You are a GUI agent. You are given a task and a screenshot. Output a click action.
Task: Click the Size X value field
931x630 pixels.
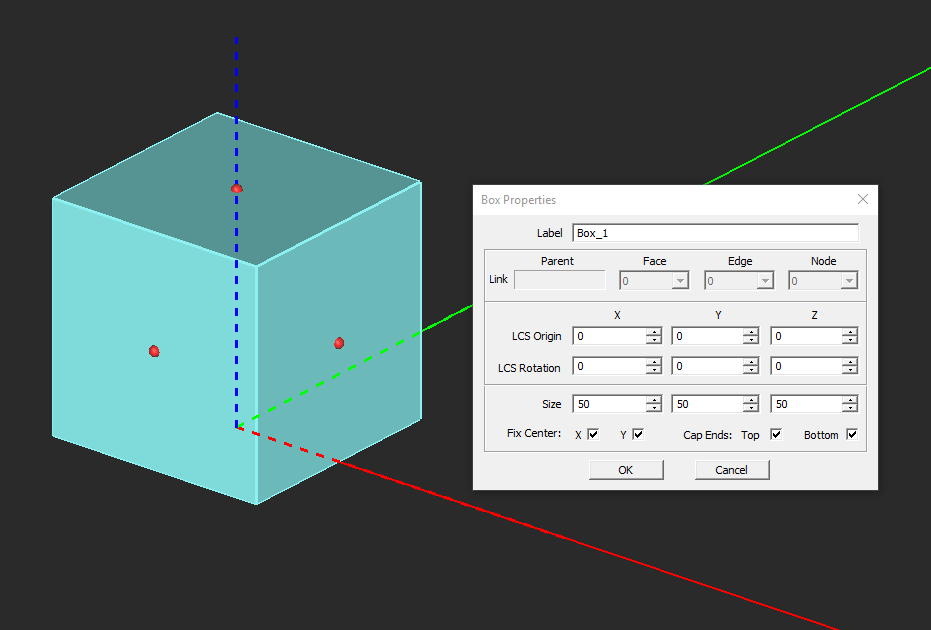(609, 404)
